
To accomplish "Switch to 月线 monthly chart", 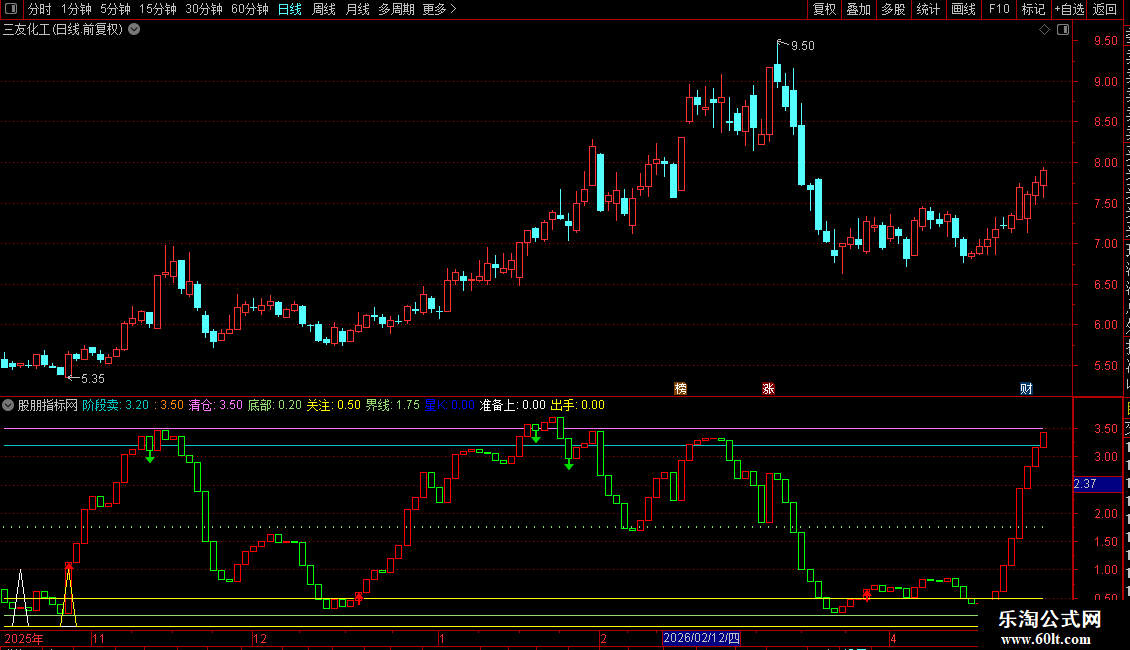I will tap(357, 9).
